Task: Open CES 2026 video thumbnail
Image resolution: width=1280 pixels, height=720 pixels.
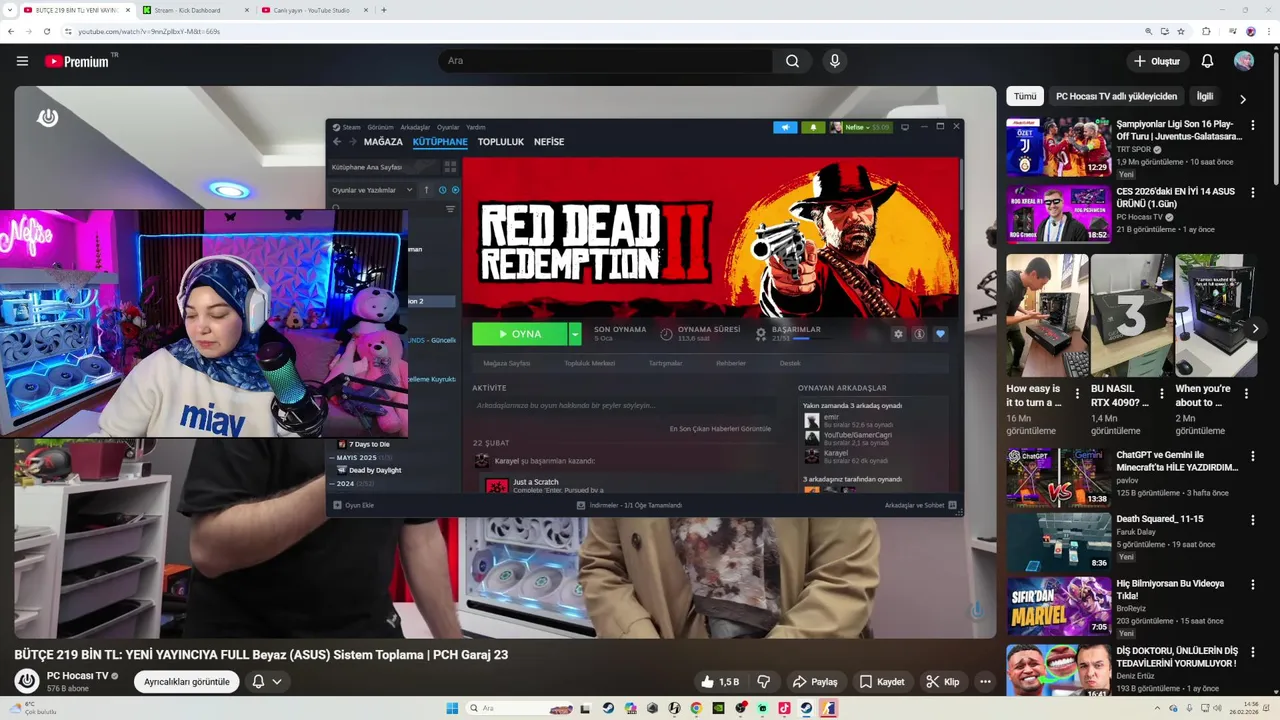Action: [1058, 214]
